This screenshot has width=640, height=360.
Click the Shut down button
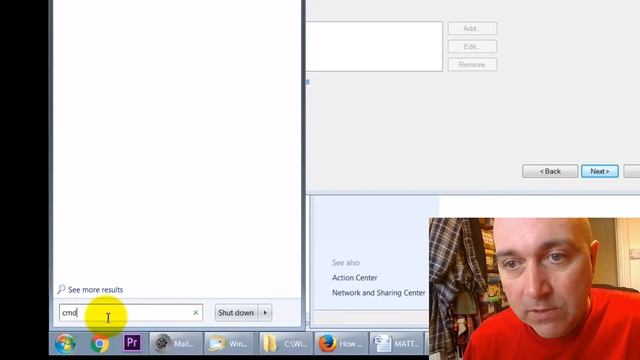[x=236, y=313]
